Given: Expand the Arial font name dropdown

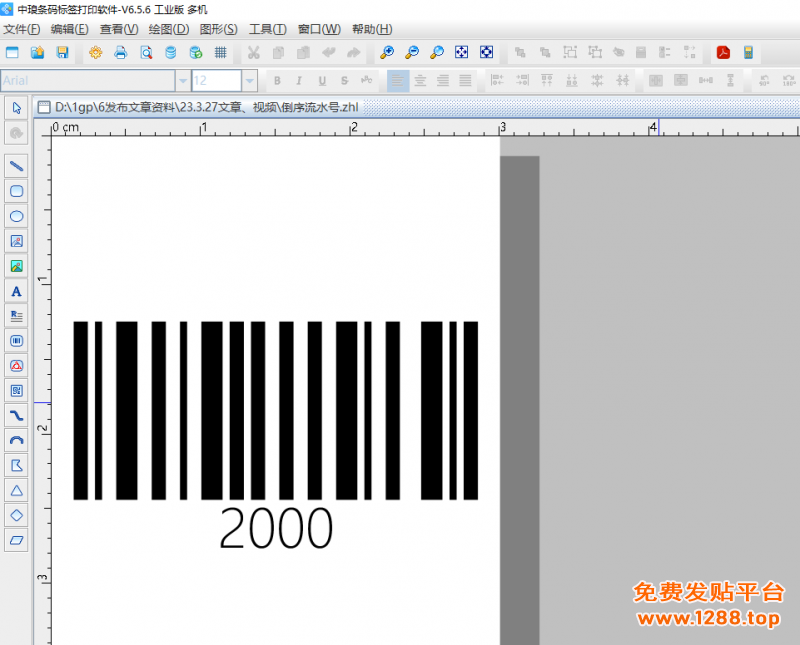Looking at the screenshot, I should 183,81.
